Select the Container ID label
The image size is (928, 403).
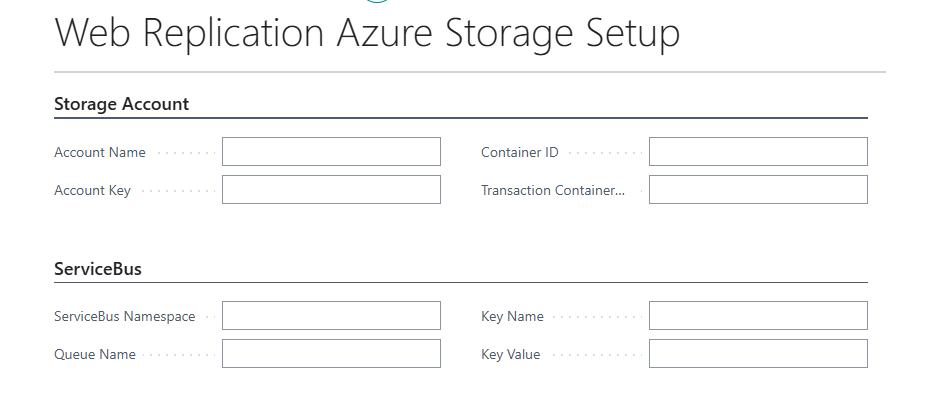(519, 153)
